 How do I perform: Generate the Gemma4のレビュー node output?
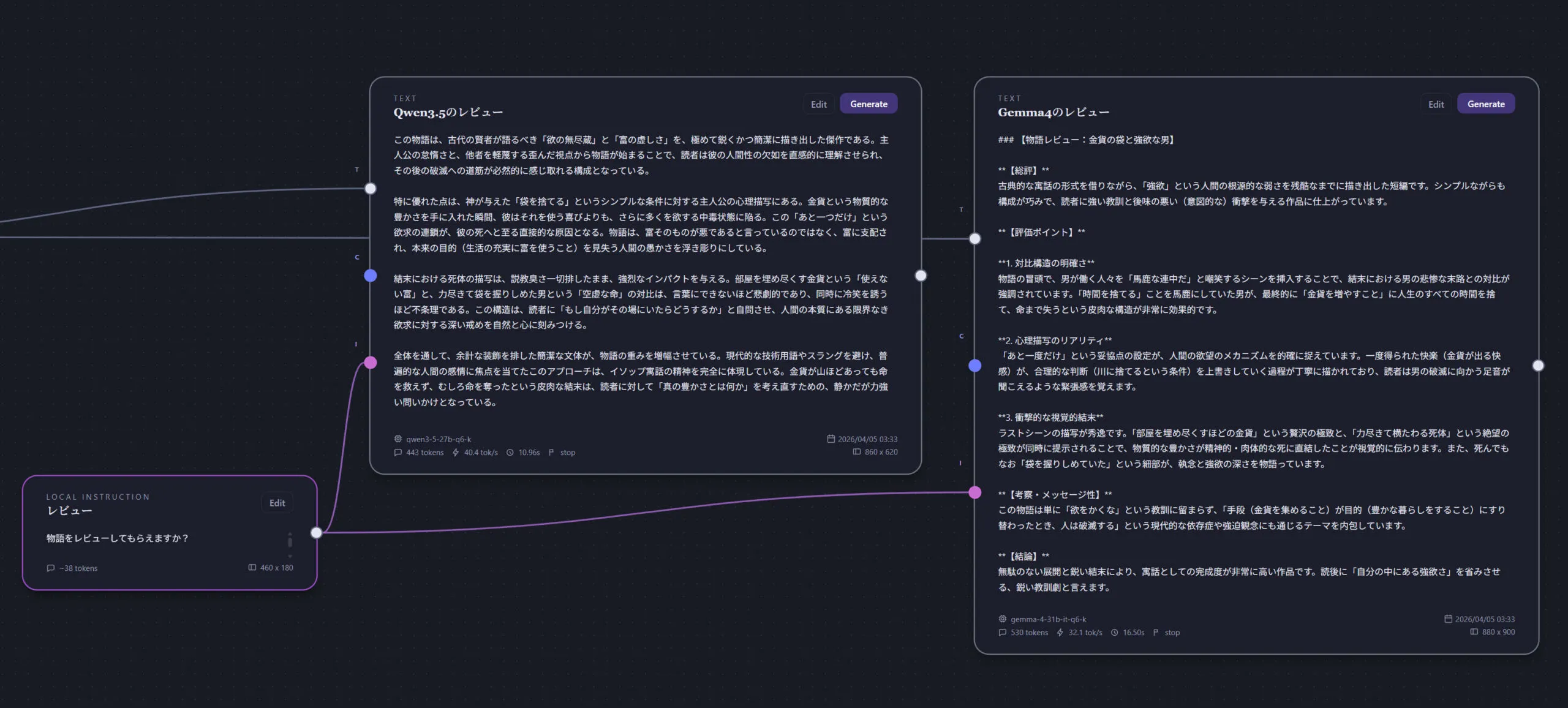coord(1486,104)
